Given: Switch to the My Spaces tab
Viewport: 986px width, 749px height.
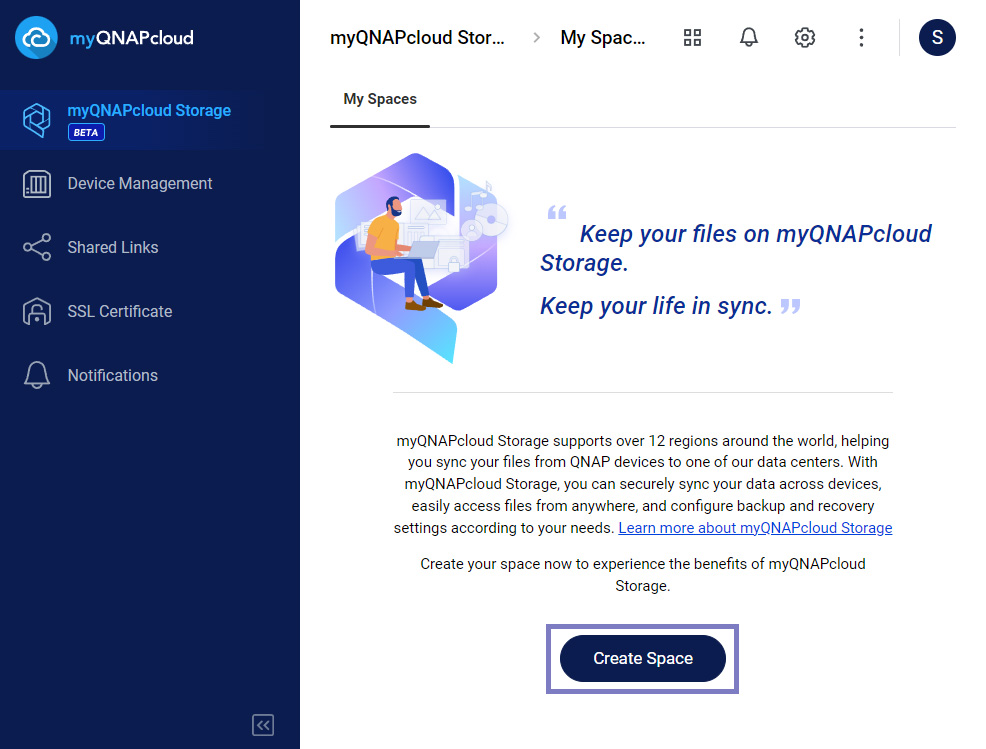Looking at the screenshot, I should (380, 100).
